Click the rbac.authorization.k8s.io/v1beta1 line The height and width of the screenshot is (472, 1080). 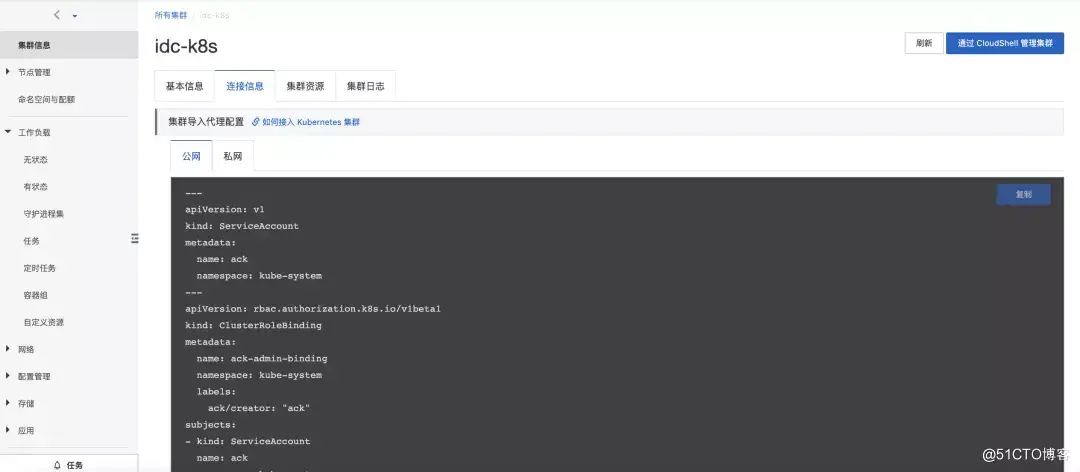coord(313,309)
